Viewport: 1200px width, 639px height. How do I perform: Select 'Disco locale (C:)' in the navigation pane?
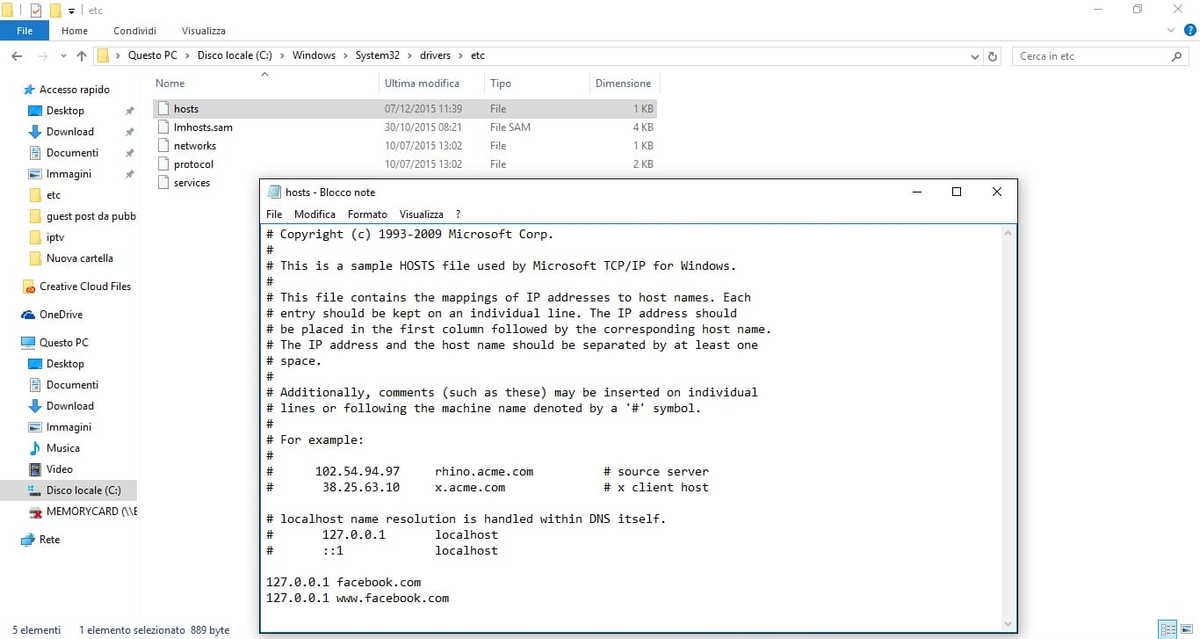[82, 490]
